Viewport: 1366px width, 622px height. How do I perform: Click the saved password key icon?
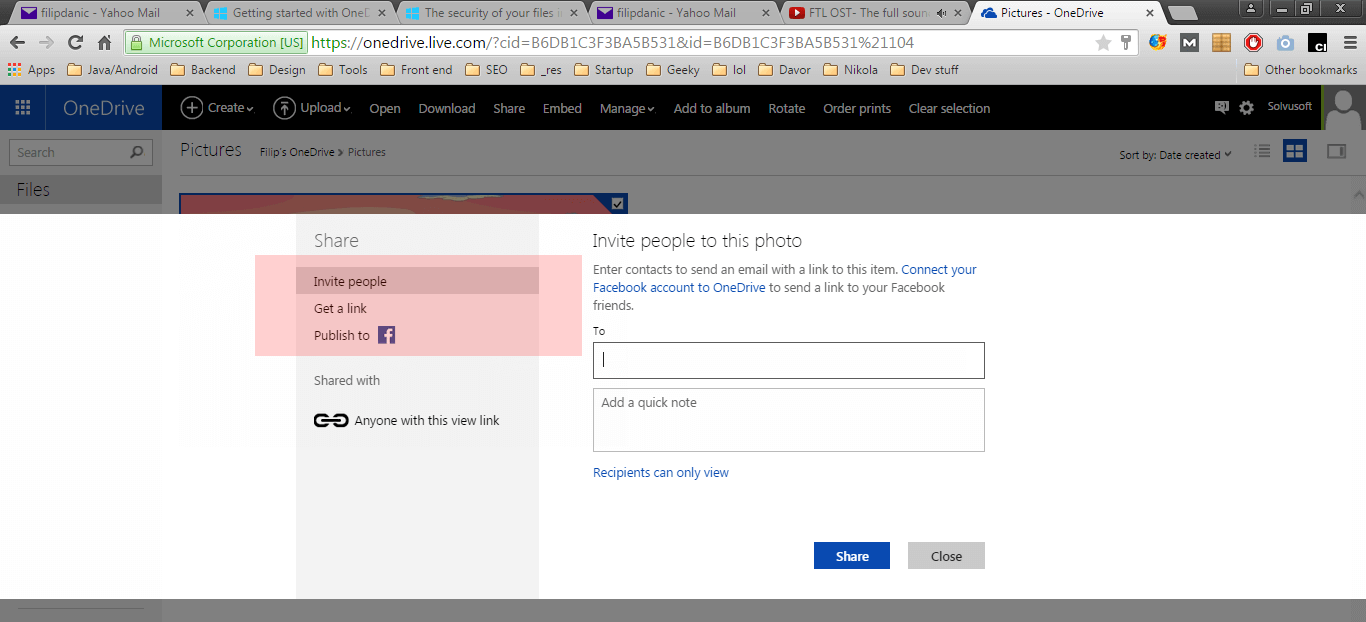[1126, 43]
